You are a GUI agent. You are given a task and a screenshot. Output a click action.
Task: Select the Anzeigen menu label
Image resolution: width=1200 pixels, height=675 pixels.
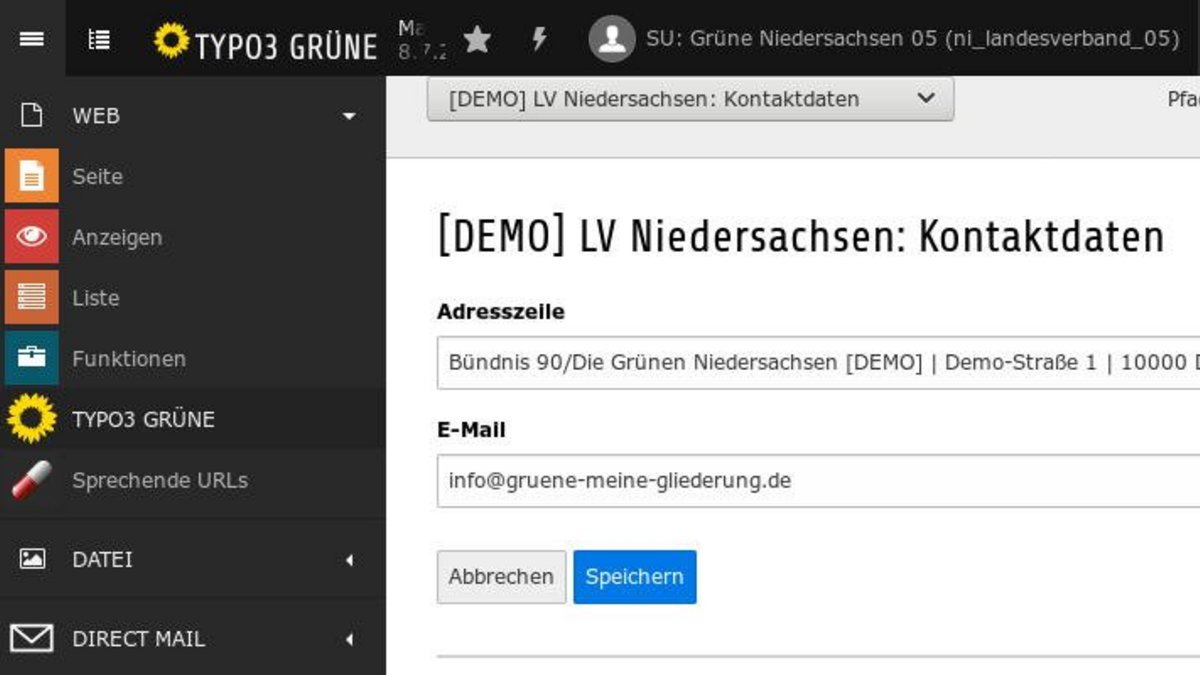point(117,238)
